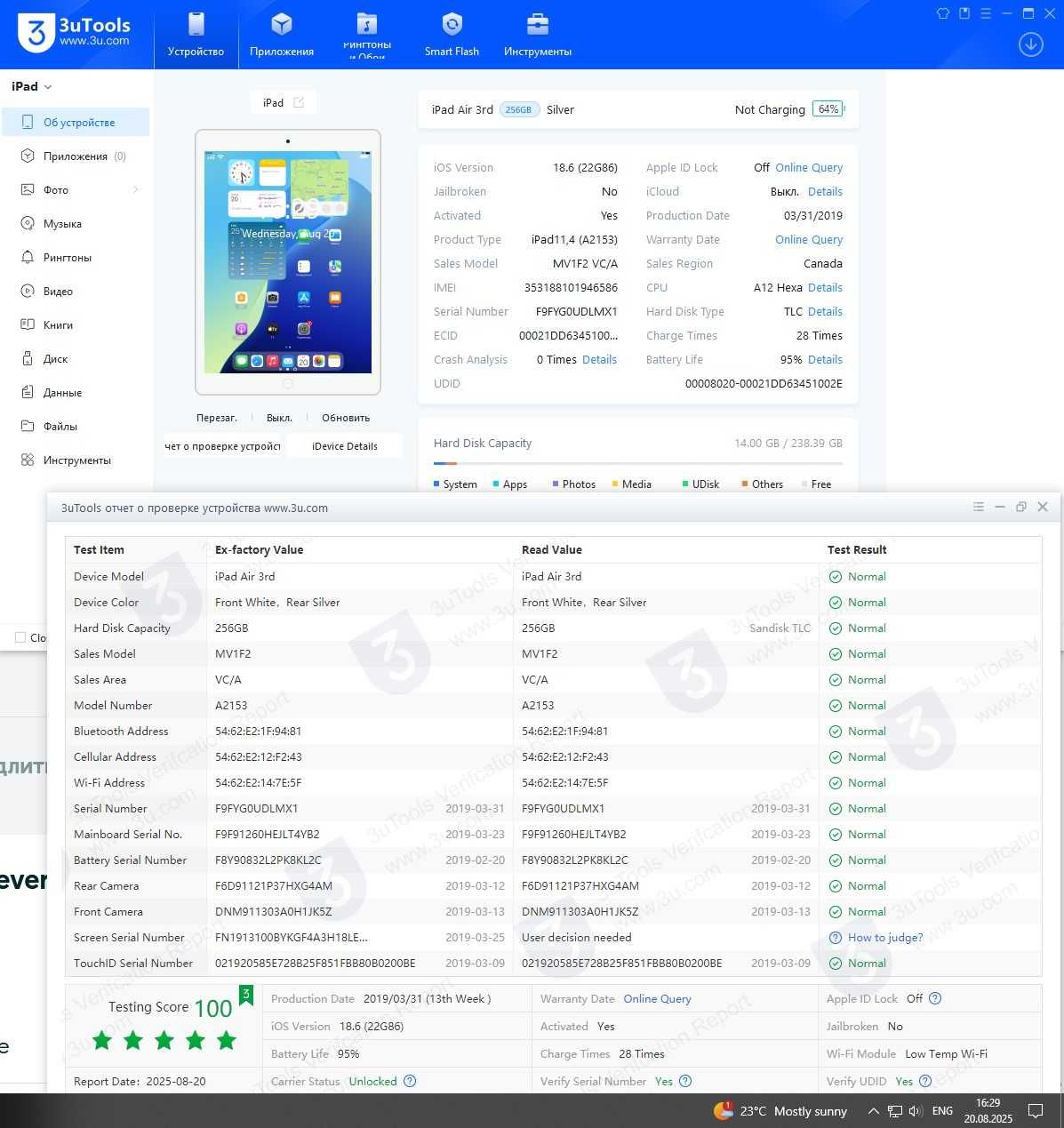This screenshot has width=1064, height=1128.
Task: Click the Перезаг. button
Action: point(217,418)
